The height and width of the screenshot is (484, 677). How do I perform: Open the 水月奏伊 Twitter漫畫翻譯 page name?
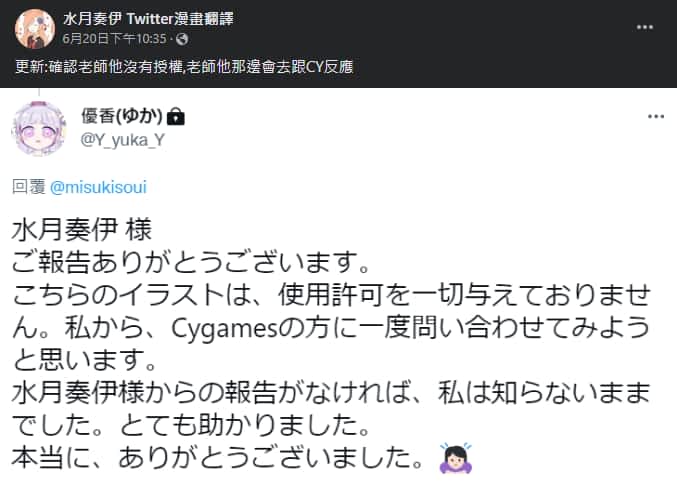[x=148, y=19]
